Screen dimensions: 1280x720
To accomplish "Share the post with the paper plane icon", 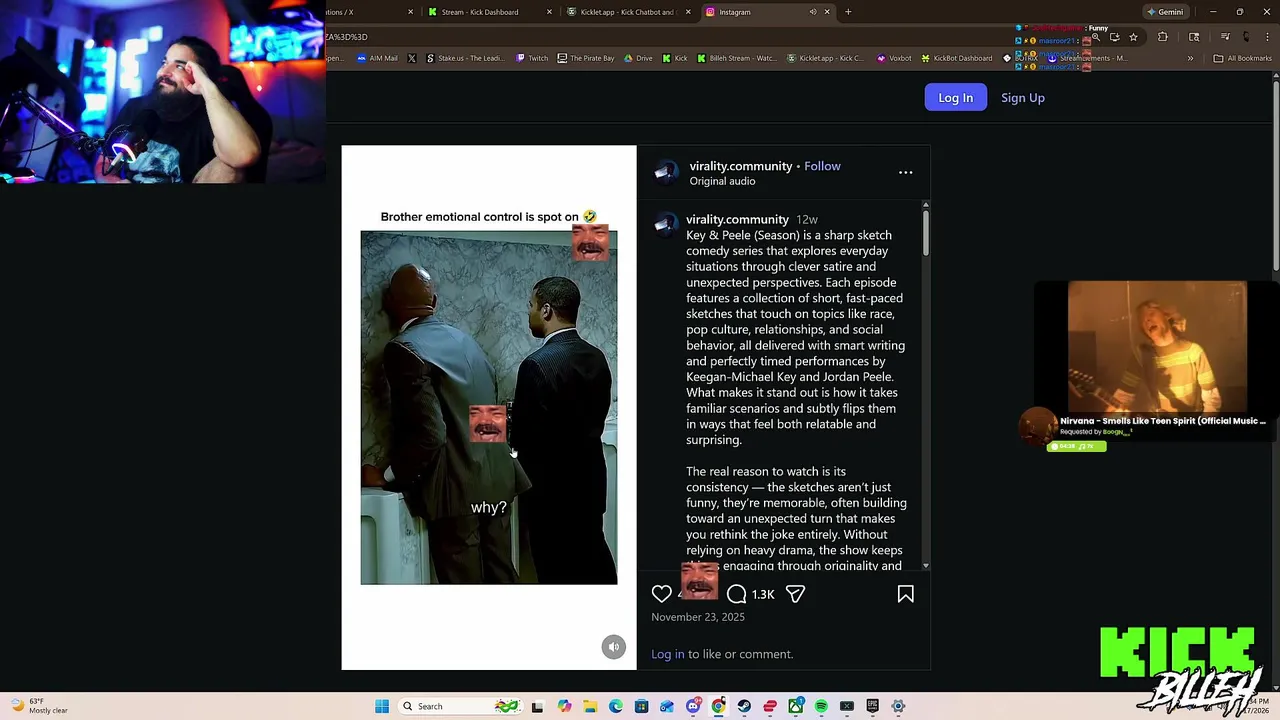I will click(x=795, y=594).
